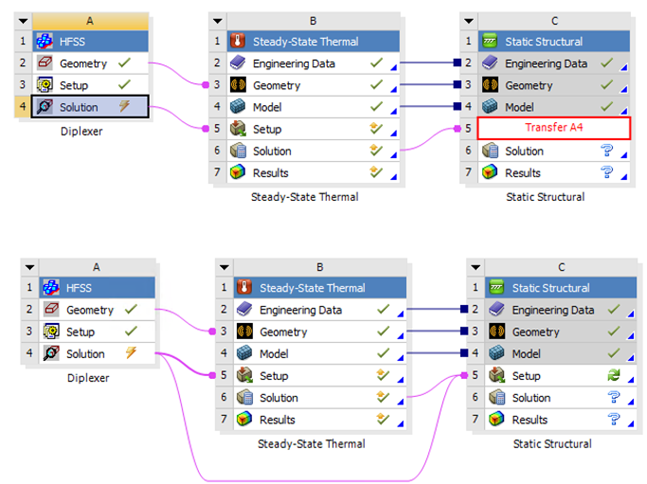Click Diplexer system name under lower HFSS block
The image size is (647, 484).
tap(88, 378)
